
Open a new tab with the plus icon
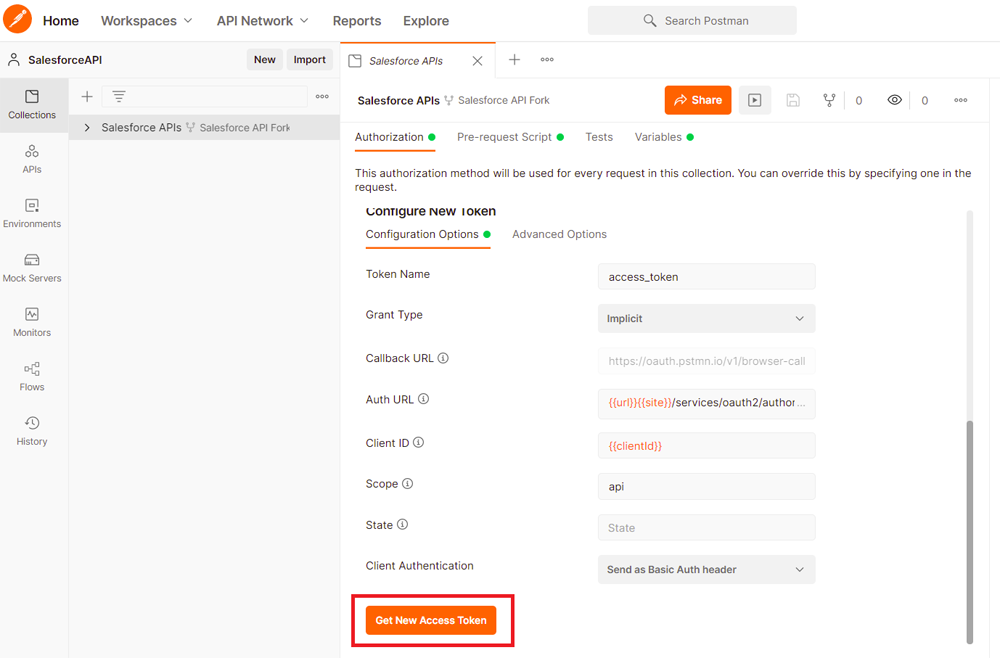coord(514,59)
